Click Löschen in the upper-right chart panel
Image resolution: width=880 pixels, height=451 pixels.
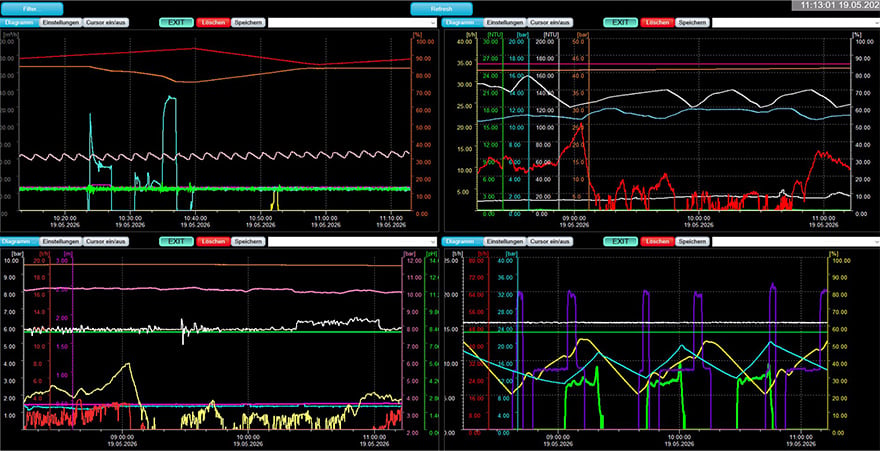(x=657, y=22)
